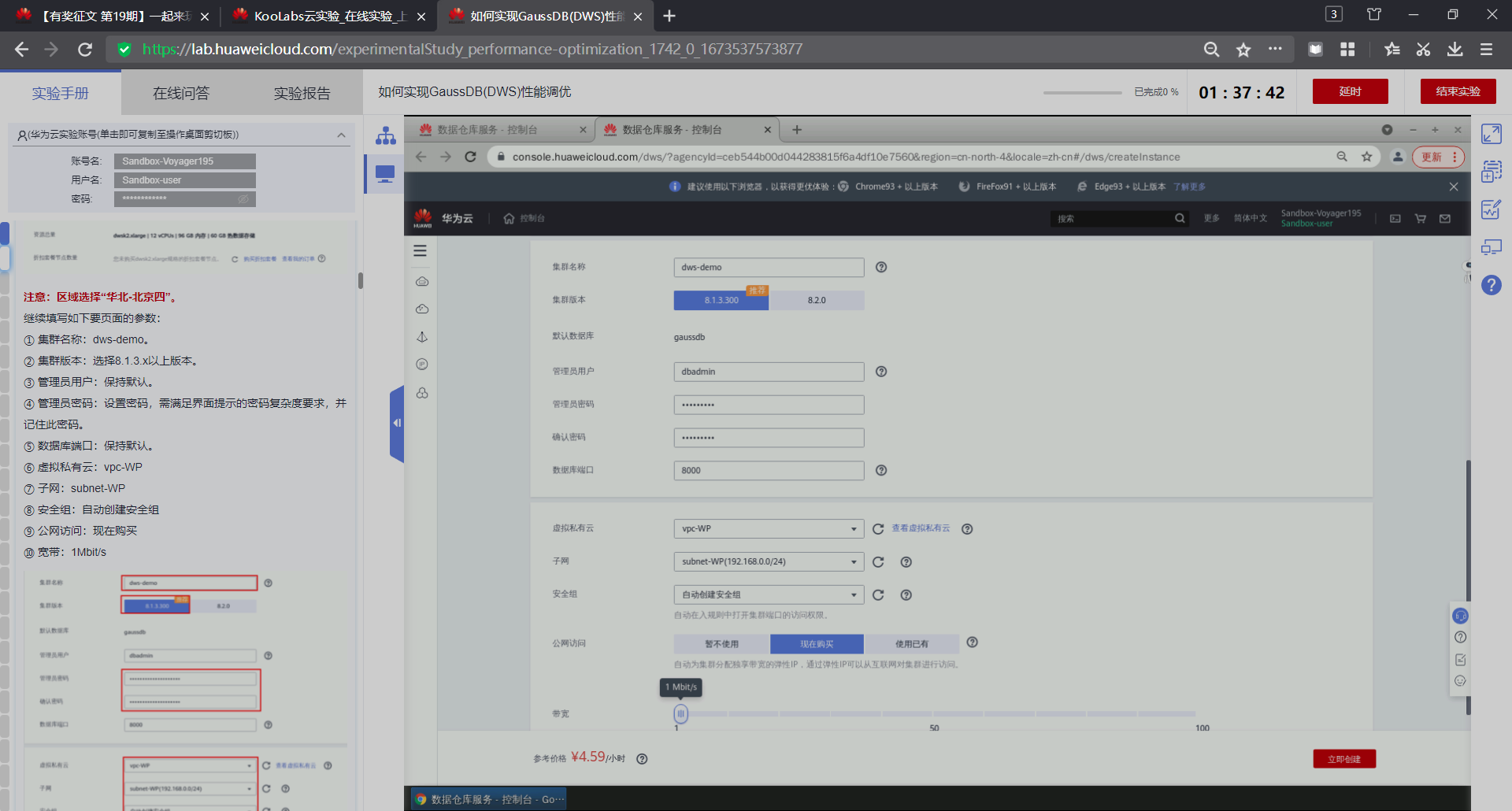Screen dimensions: 1512x811
Task: Click the 控制台 home link in console header
Action: pyautogui.click(x=524, y=218)
